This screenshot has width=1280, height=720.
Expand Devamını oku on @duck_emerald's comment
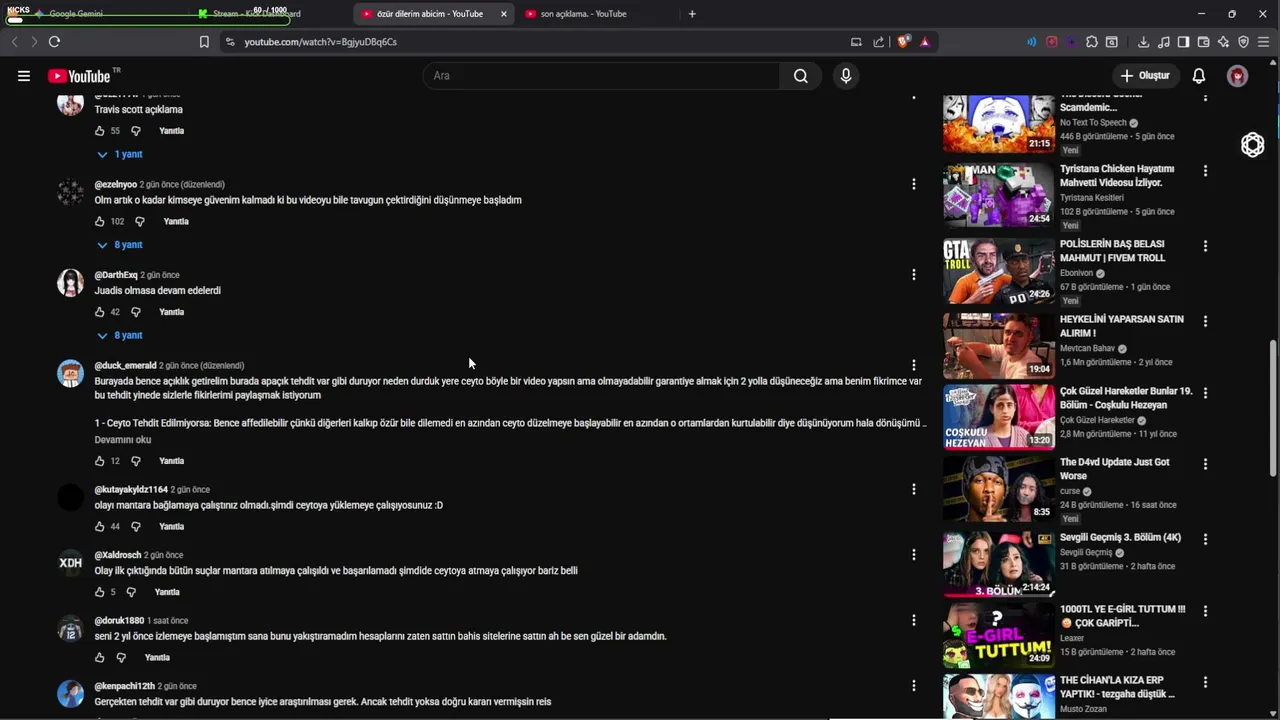[x=123, y=440]
